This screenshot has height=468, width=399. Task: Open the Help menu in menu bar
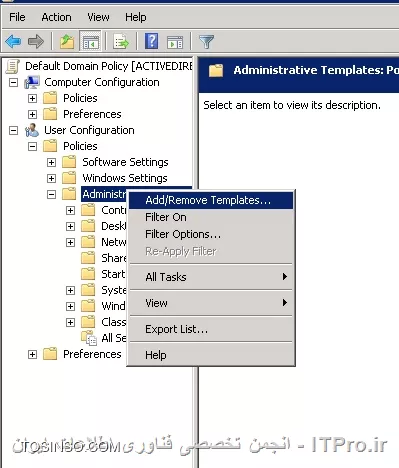tap(136, 17)
